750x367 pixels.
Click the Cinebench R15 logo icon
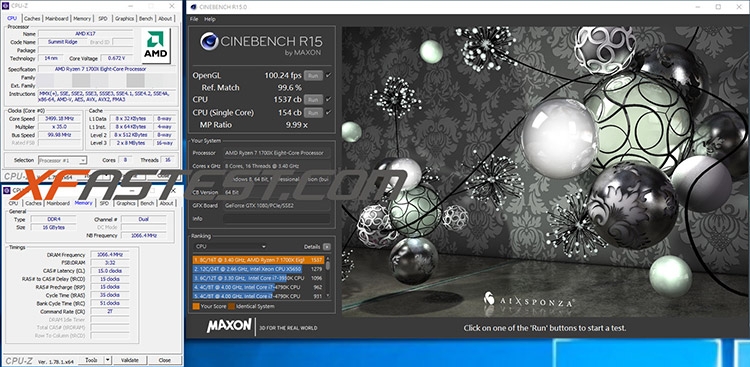pyautogui.click(x=210, y=42)
